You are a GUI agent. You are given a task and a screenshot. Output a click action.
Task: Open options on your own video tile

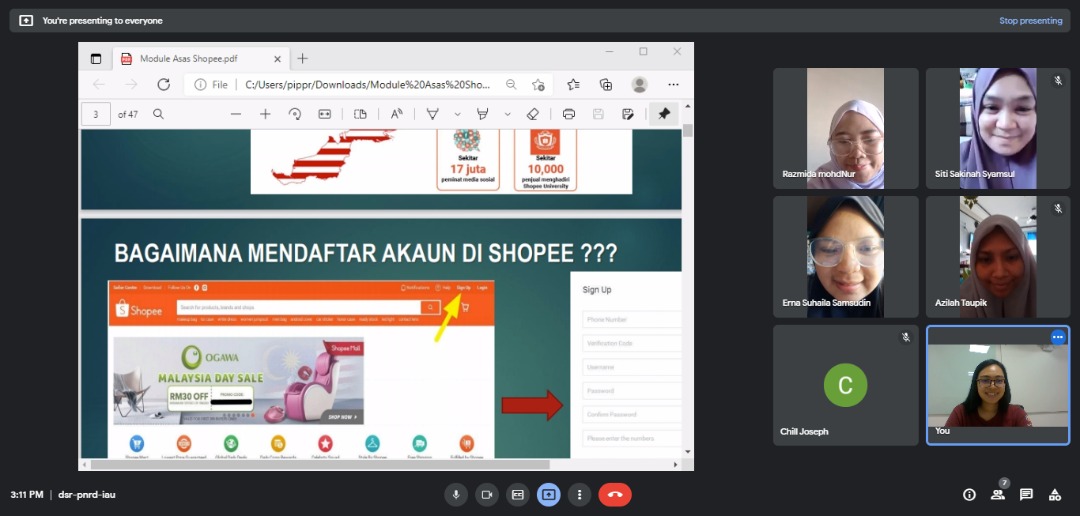point(1058,337)
